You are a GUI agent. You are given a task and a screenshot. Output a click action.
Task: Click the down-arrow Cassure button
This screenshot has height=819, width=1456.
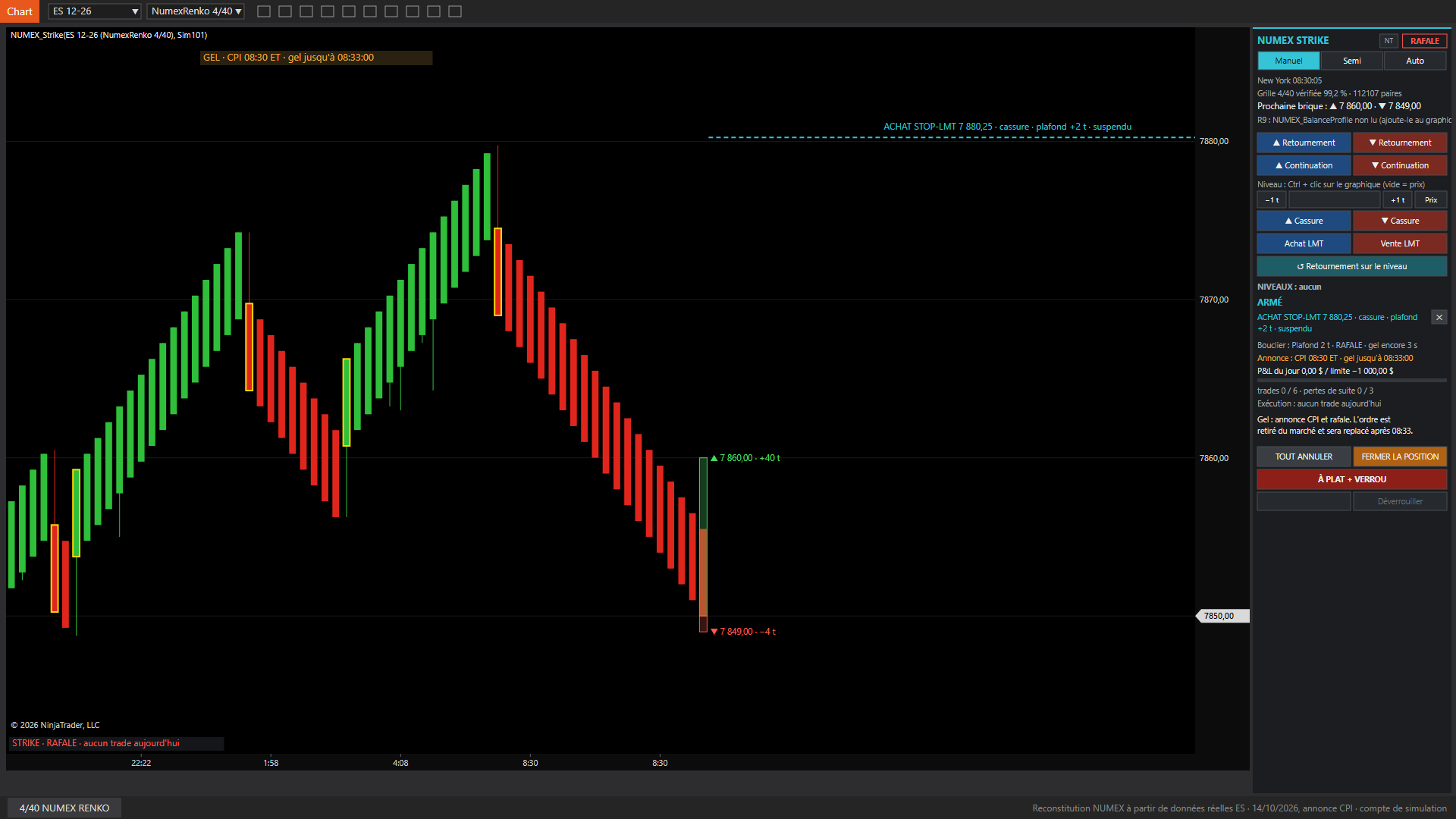1400,221
